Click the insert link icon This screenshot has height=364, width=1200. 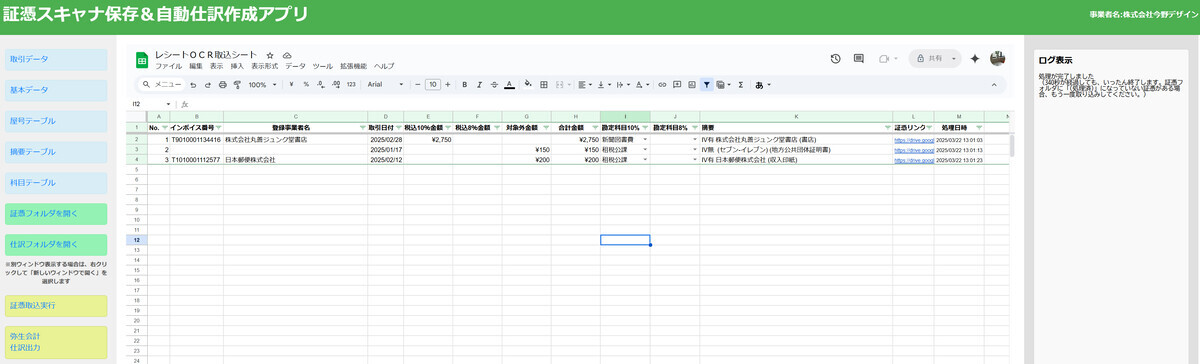click(662, 85)
